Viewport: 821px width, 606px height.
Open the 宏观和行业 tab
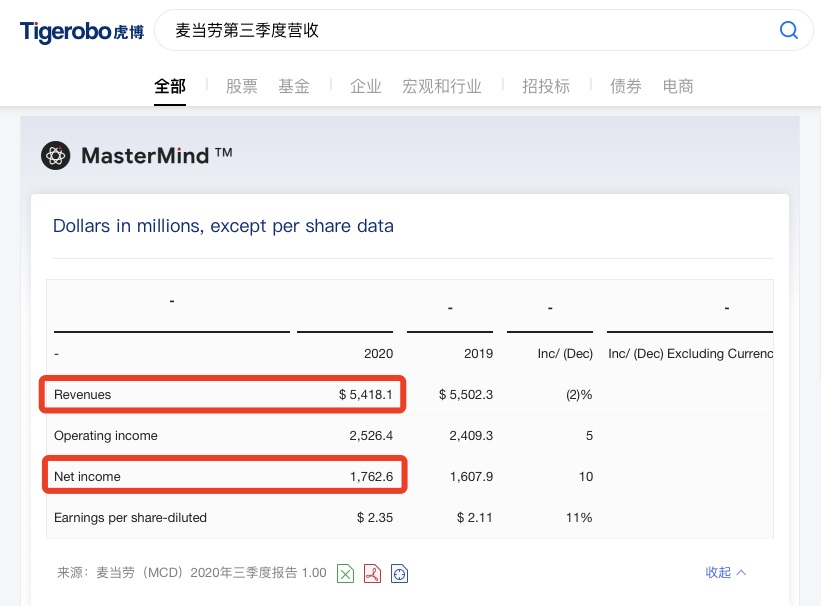click(x=441, y=86)
